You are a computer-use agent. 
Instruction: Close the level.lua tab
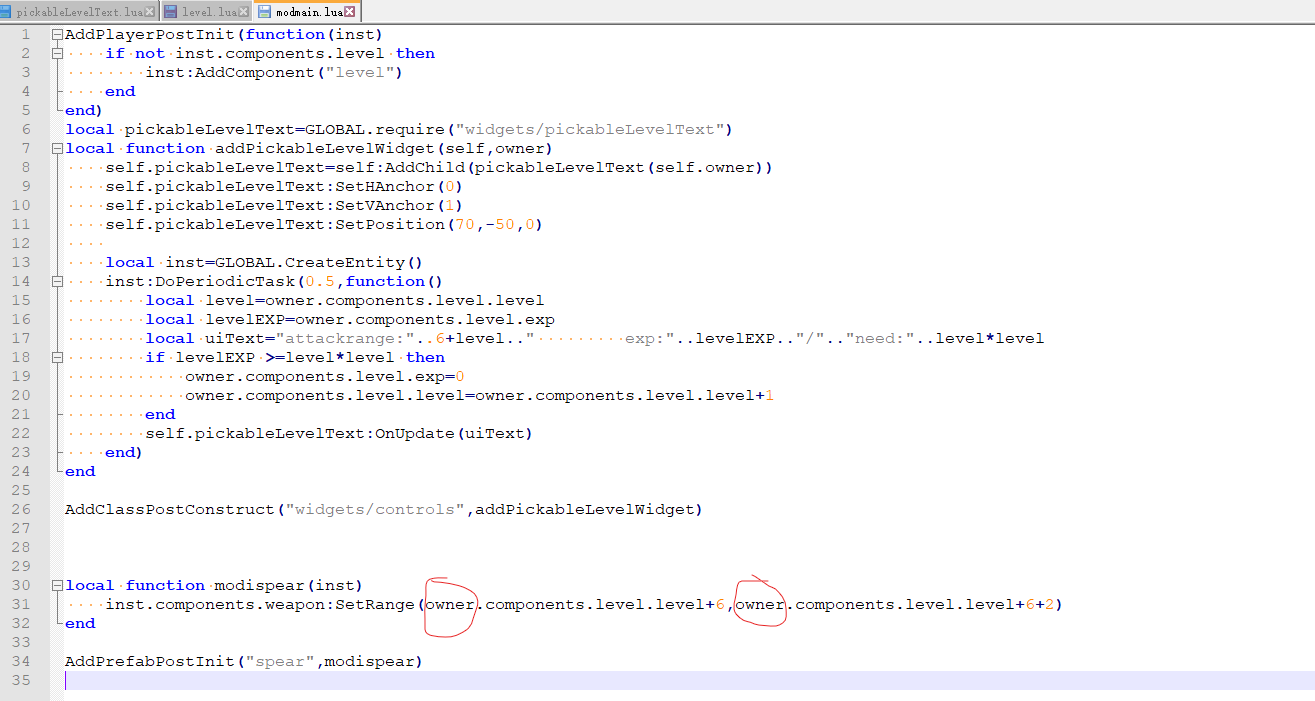pyautogui.click(x=244, y=12)
